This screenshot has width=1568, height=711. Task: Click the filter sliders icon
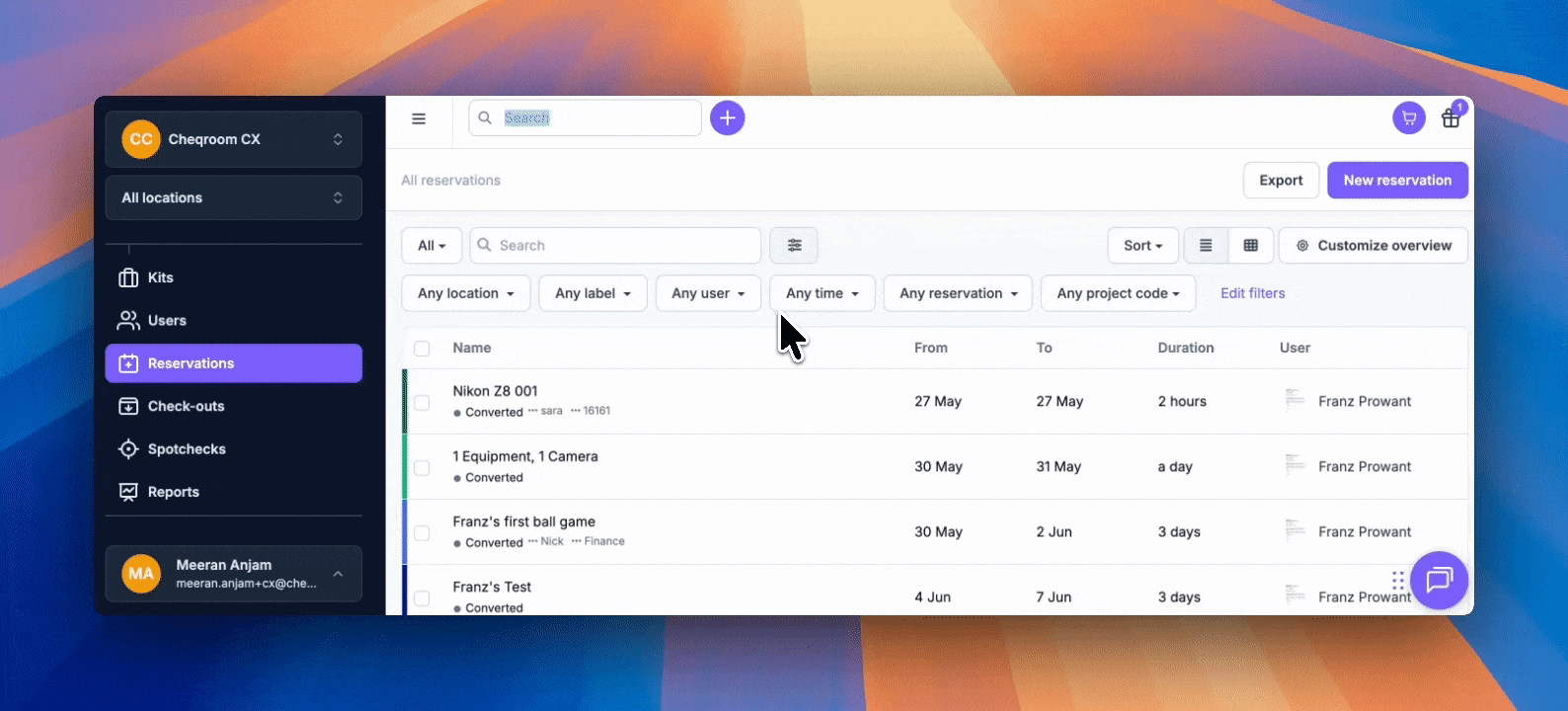pos(794,246)
